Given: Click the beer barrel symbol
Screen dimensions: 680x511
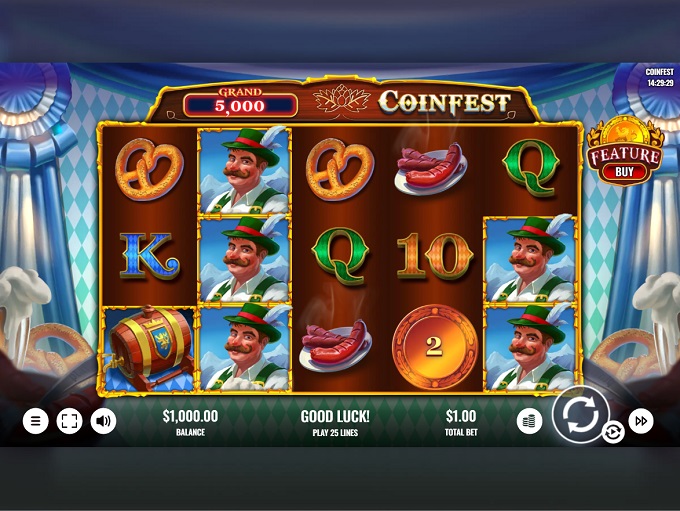Looking at the screenshot, I should coord(150,348).
